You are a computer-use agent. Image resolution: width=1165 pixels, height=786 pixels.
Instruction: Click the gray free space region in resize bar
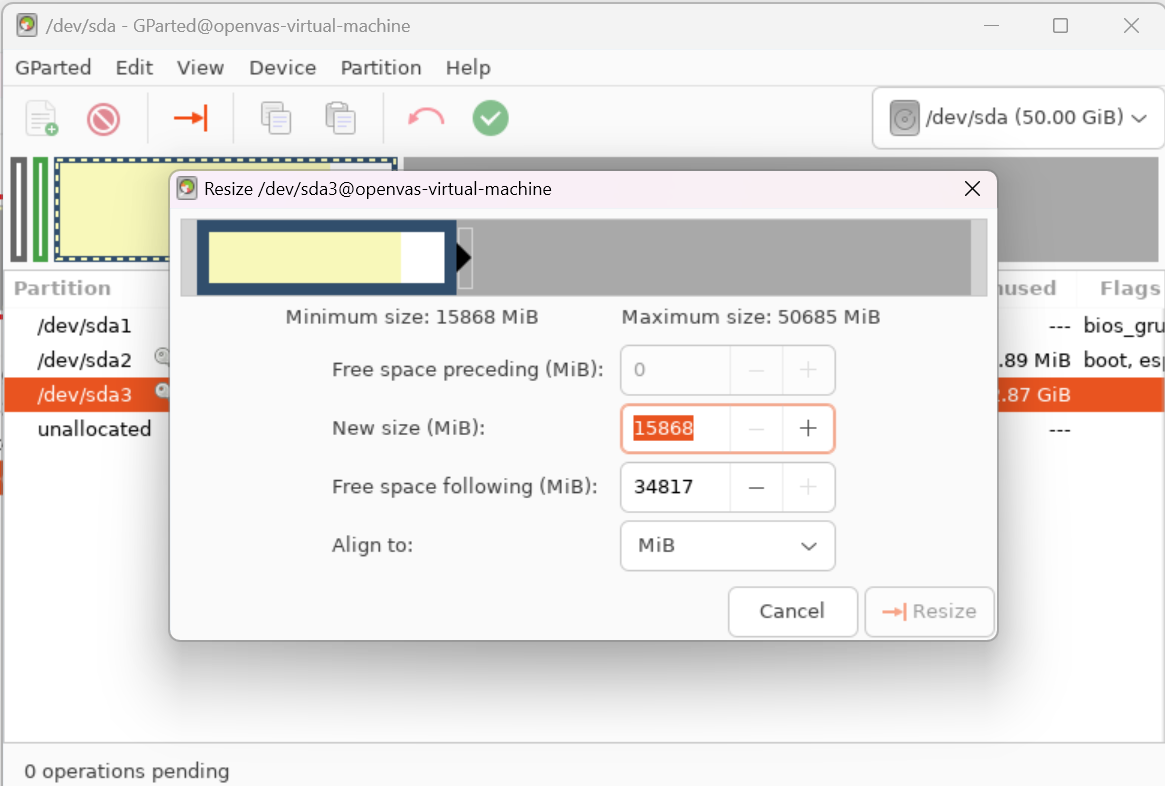pyautogui.click(x=721, y=257)
